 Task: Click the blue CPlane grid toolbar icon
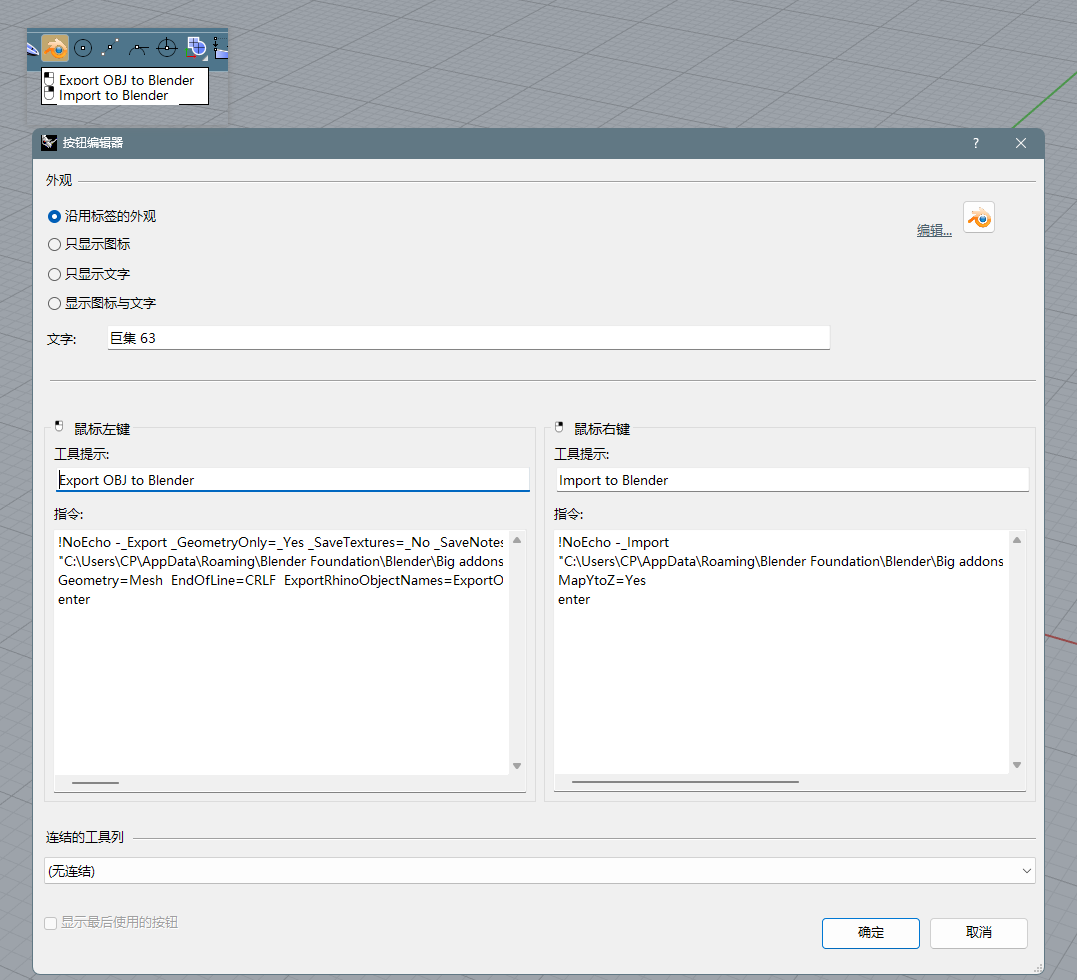[x=196, y=47]
